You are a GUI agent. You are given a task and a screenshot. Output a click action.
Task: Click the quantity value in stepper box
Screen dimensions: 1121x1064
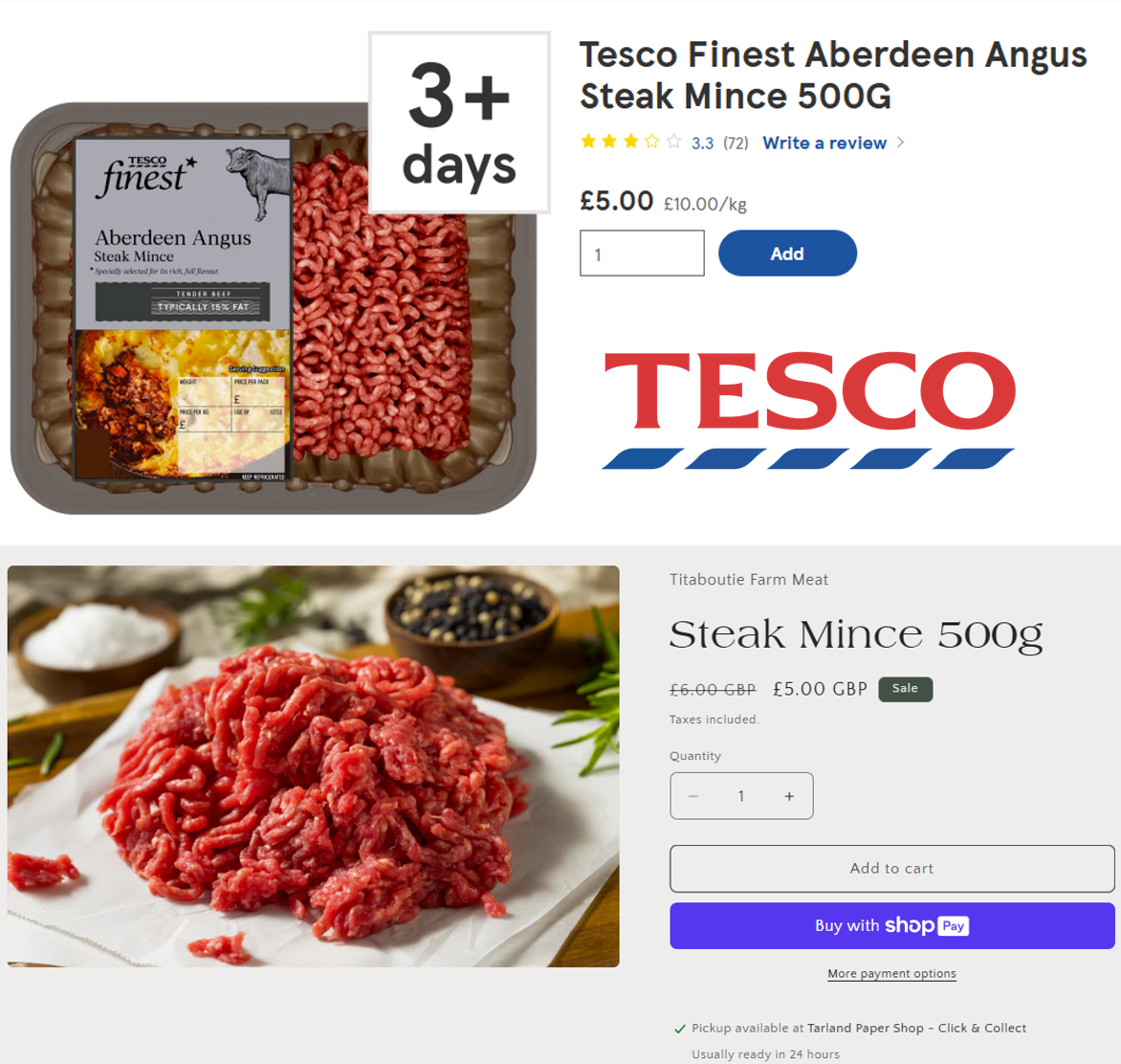741,796
